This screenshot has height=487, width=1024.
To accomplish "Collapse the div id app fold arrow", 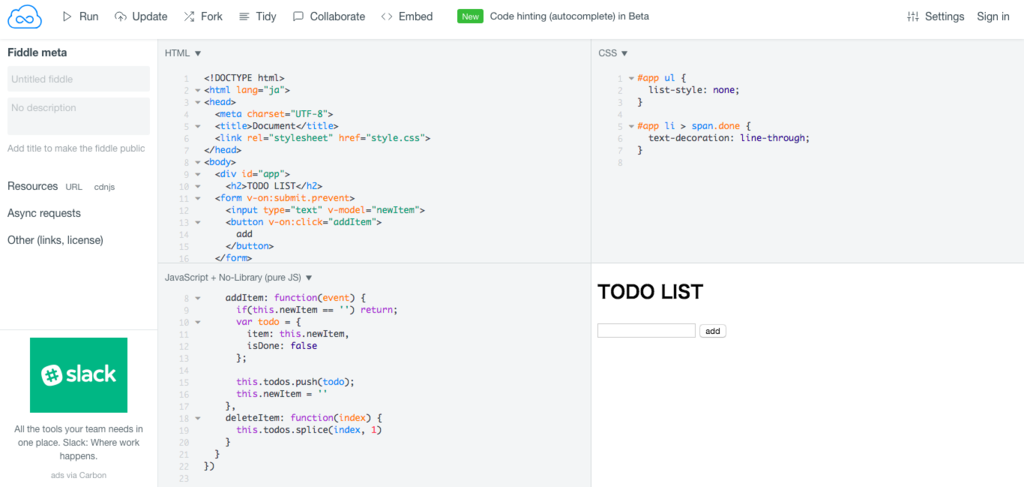I will coord(197,174).
